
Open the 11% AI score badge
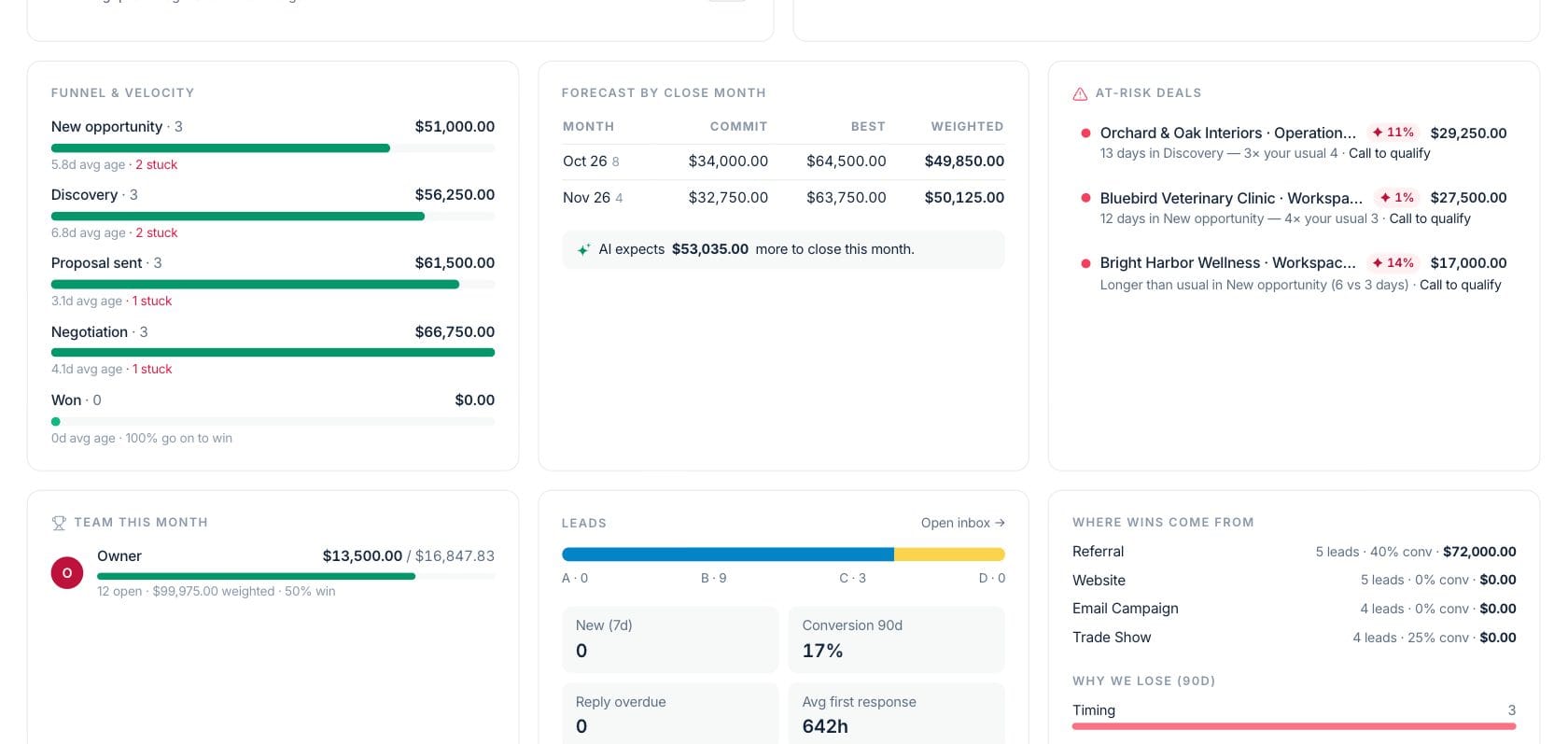pyautogui.click(x=1393, y=133)
